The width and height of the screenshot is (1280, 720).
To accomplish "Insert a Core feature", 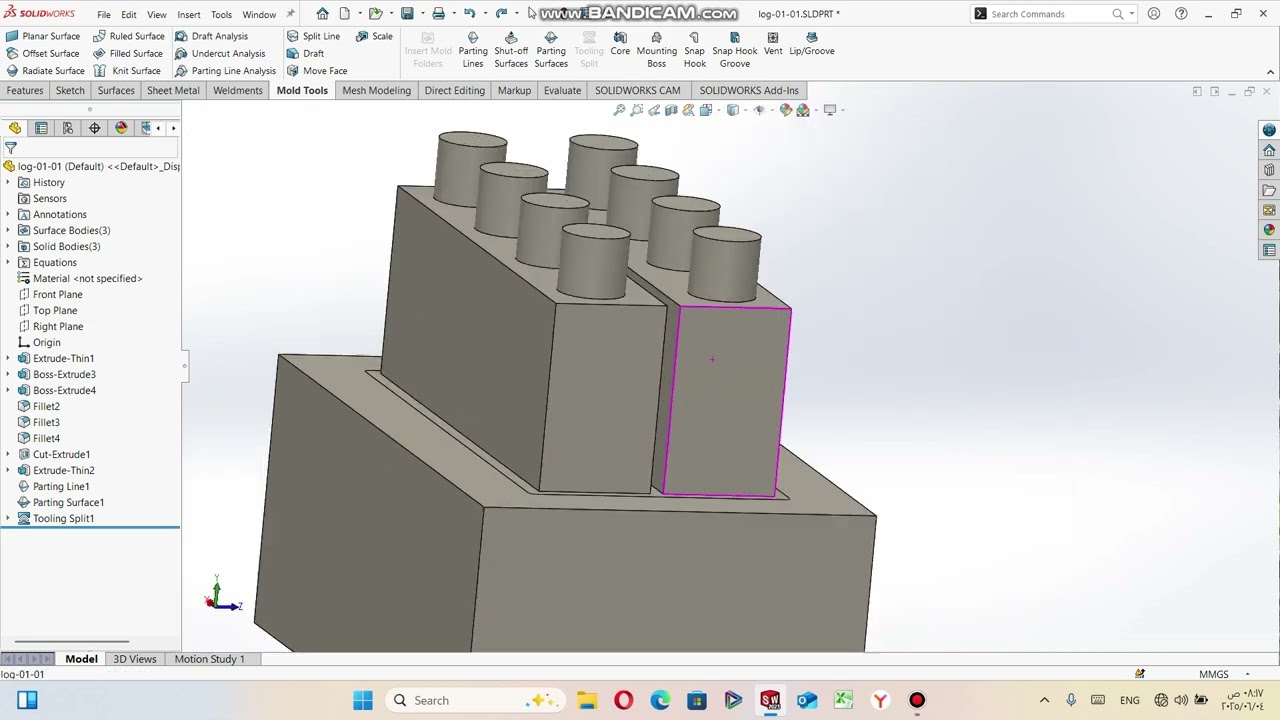I will 620,44.
